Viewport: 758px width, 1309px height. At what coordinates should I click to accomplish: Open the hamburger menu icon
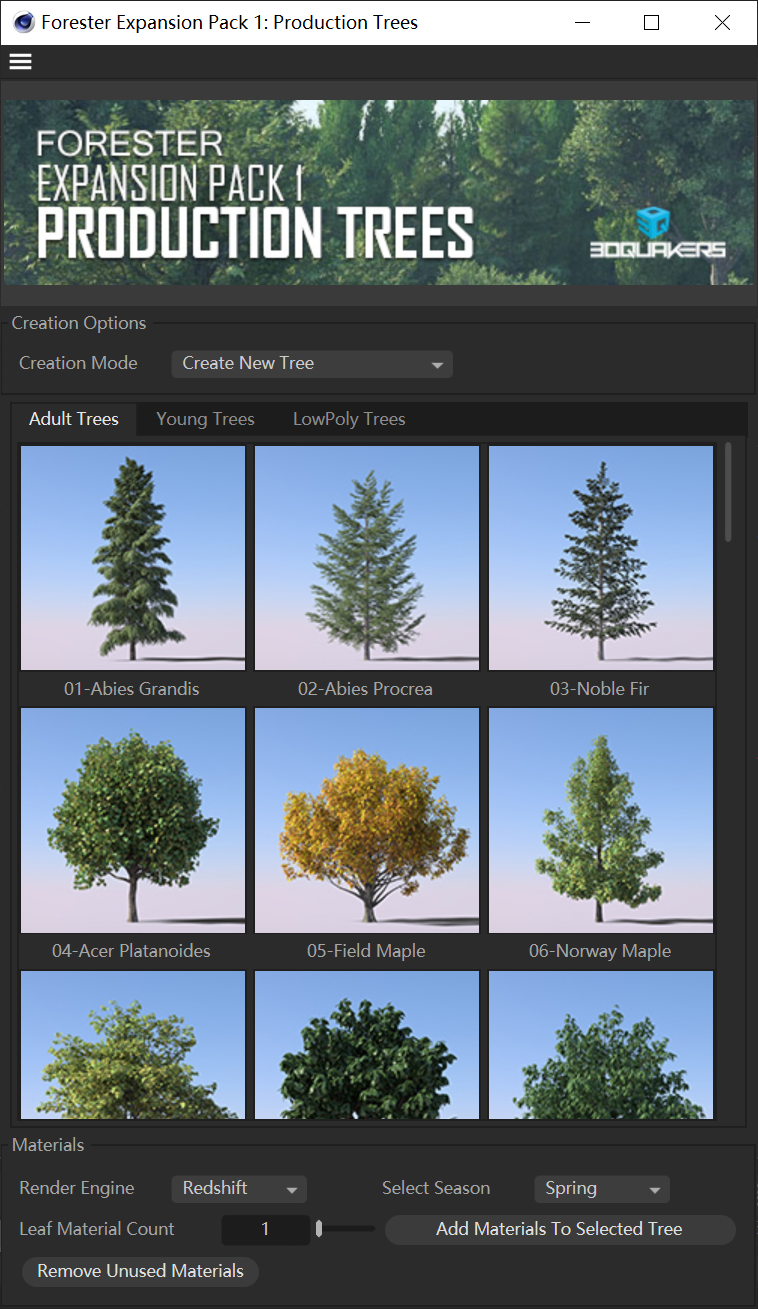click(20, 62)
